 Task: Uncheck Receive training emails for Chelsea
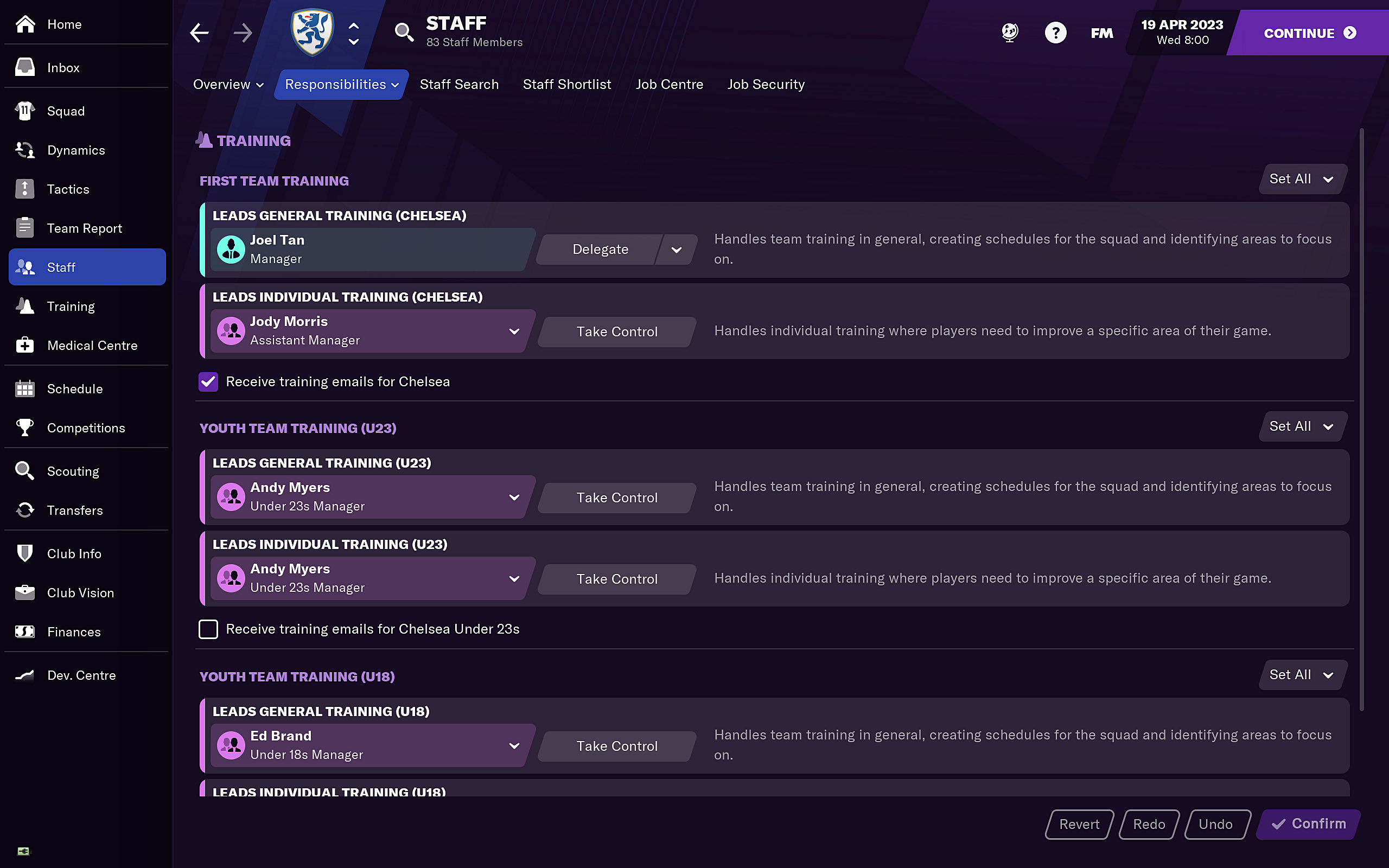(208, 382)
